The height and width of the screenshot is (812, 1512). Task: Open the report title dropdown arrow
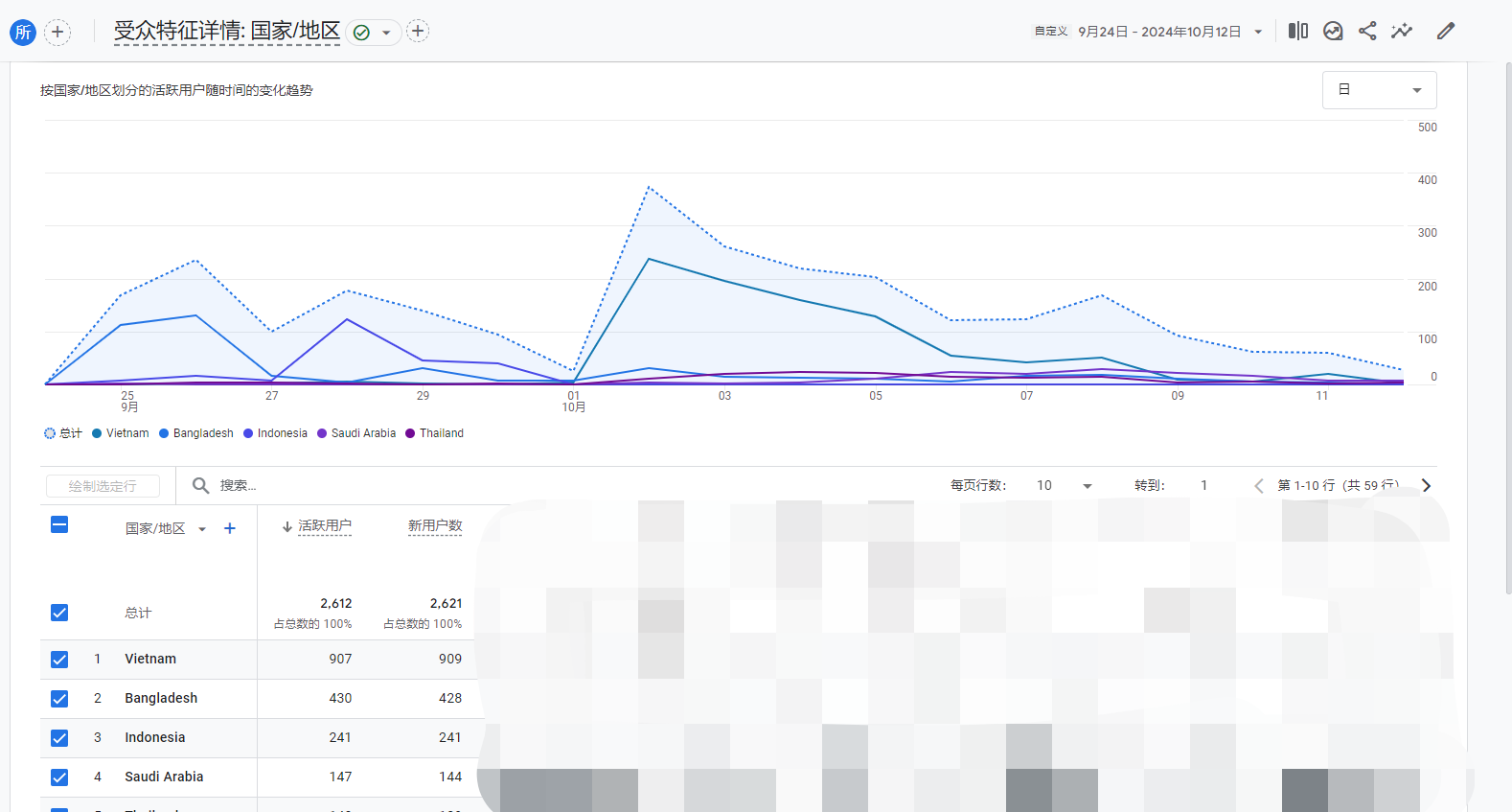tap(386, 33)
